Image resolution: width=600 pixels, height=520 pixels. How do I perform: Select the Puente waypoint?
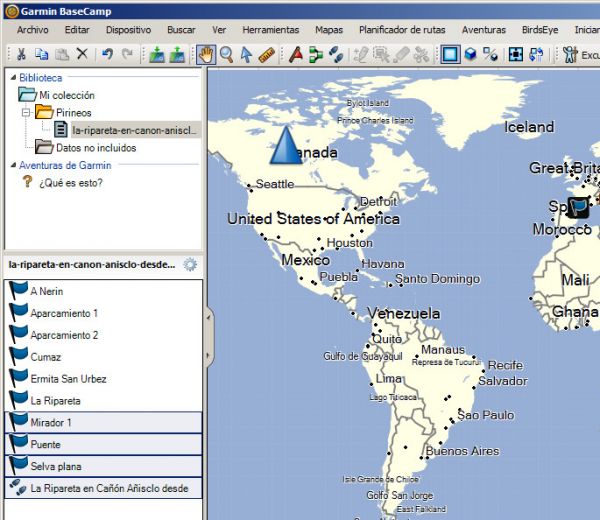[103, 445]
